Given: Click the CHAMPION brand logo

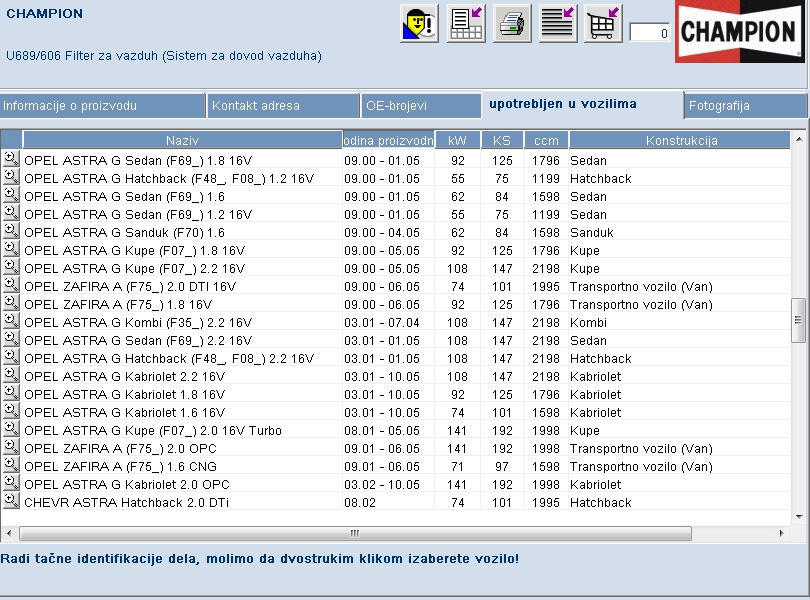Looking at the screenshot, I should click(739, 32).
